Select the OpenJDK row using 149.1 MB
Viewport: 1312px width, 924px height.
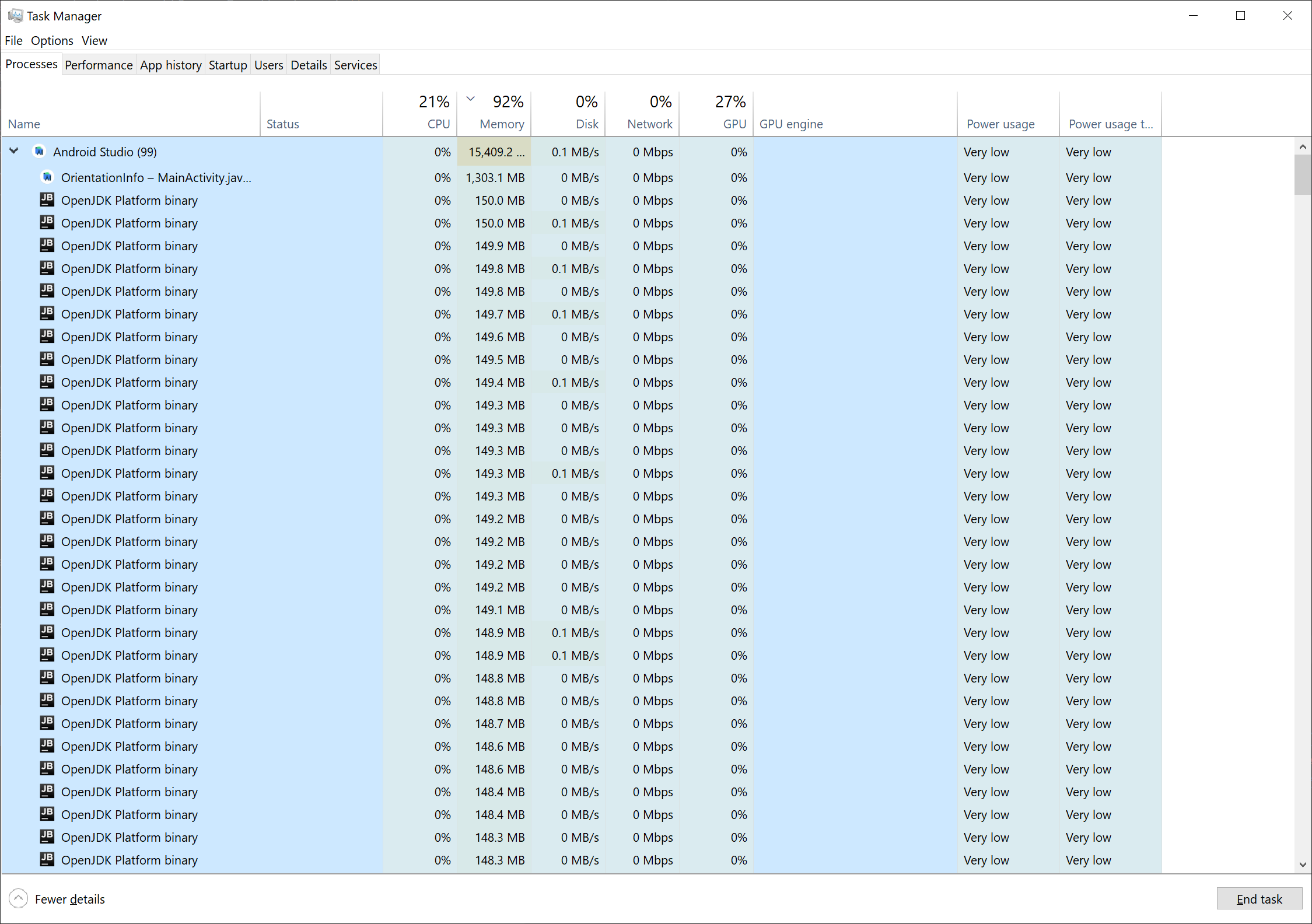click(x=581, y=610)
